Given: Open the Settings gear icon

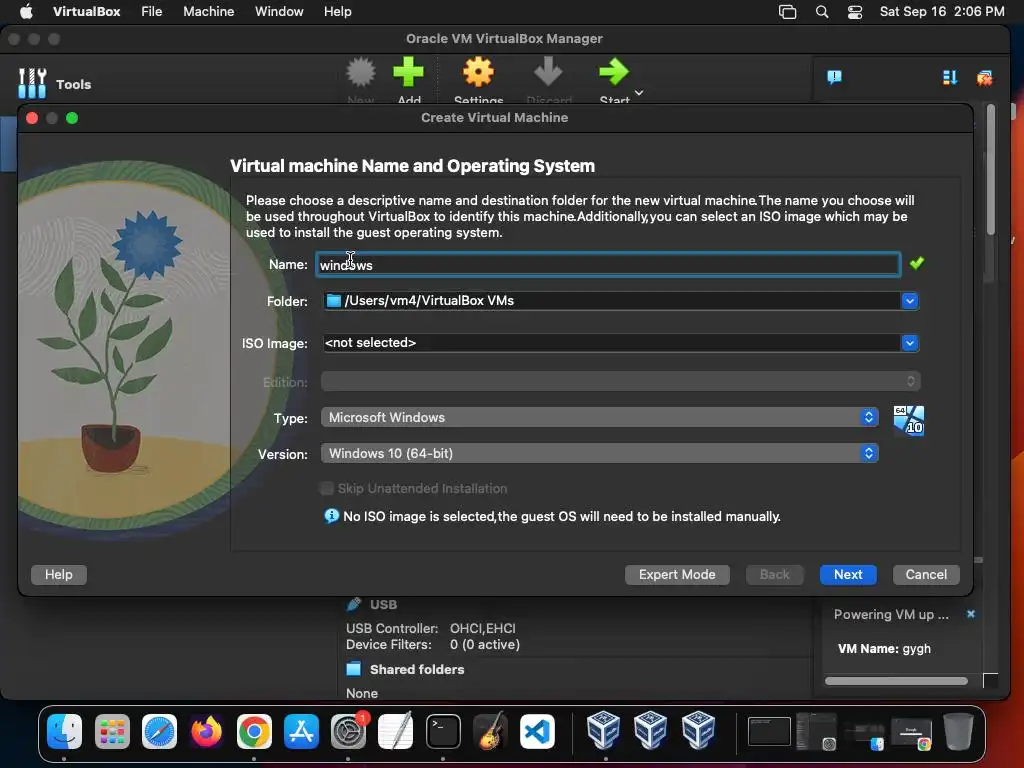Looking at the screenshot, I should click(x=478, y=72).
